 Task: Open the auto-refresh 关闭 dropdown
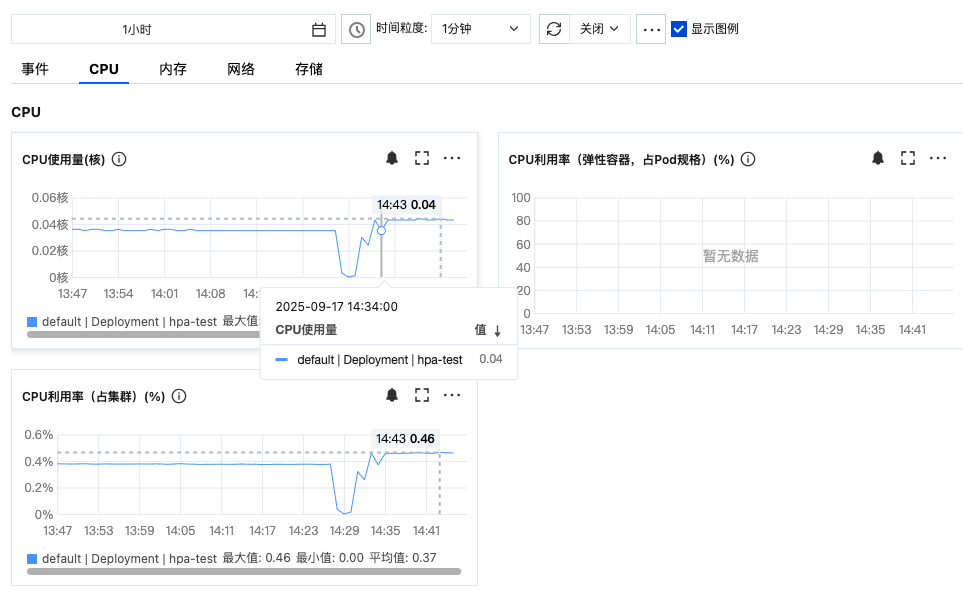click(x=600, y=29)
